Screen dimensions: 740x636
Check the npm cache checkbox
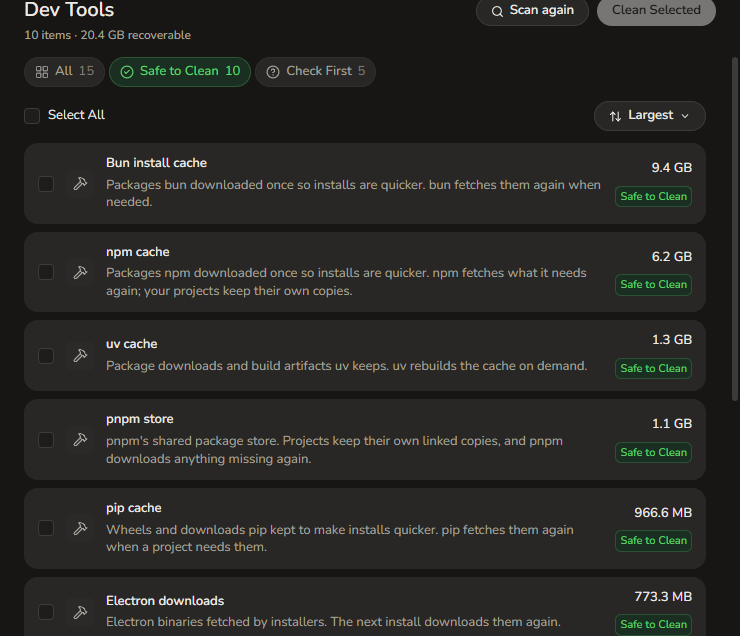tap(46, 272)
